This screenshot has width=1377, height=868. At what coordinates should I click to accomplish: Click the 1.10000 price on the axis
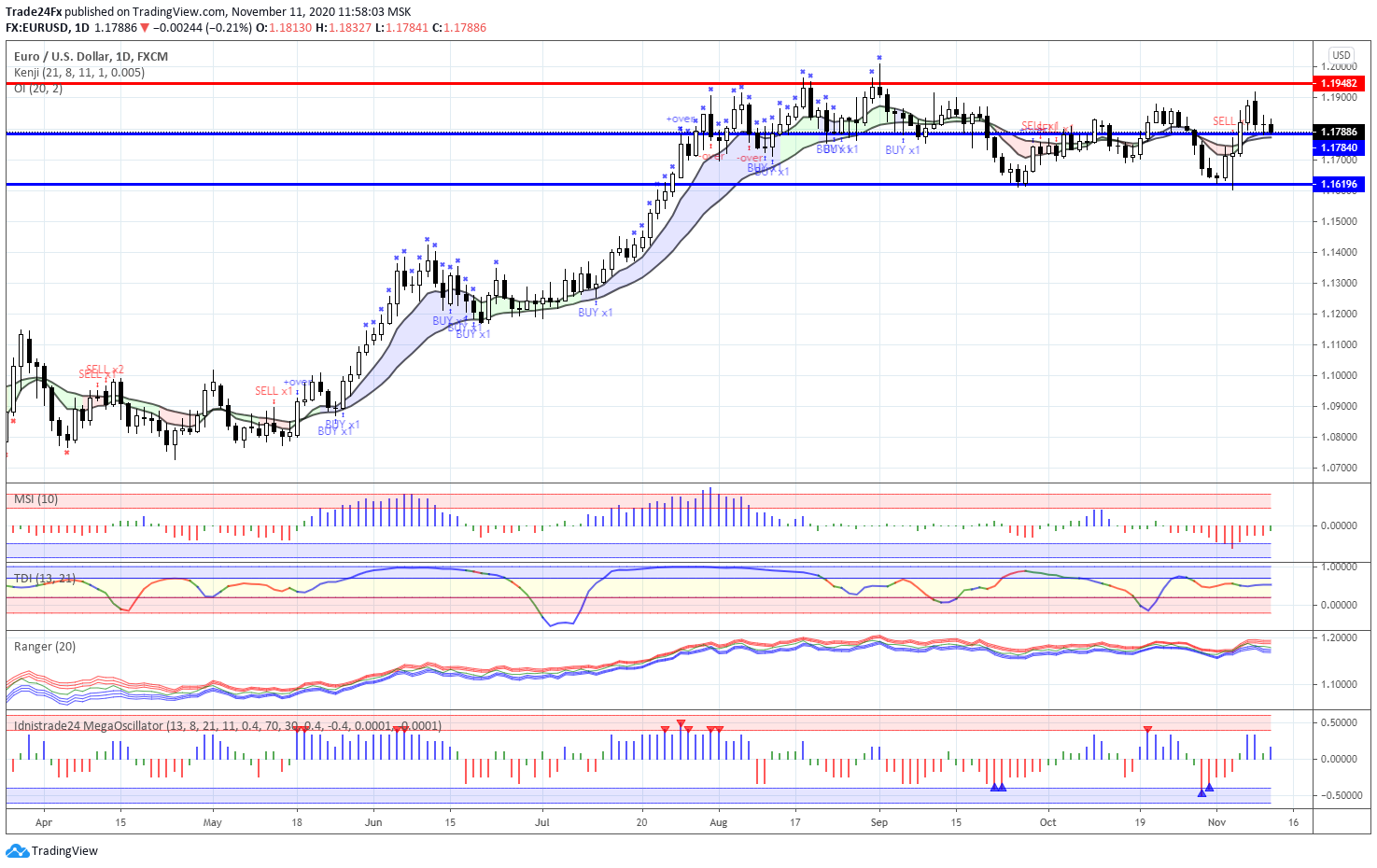[1339, 375]
